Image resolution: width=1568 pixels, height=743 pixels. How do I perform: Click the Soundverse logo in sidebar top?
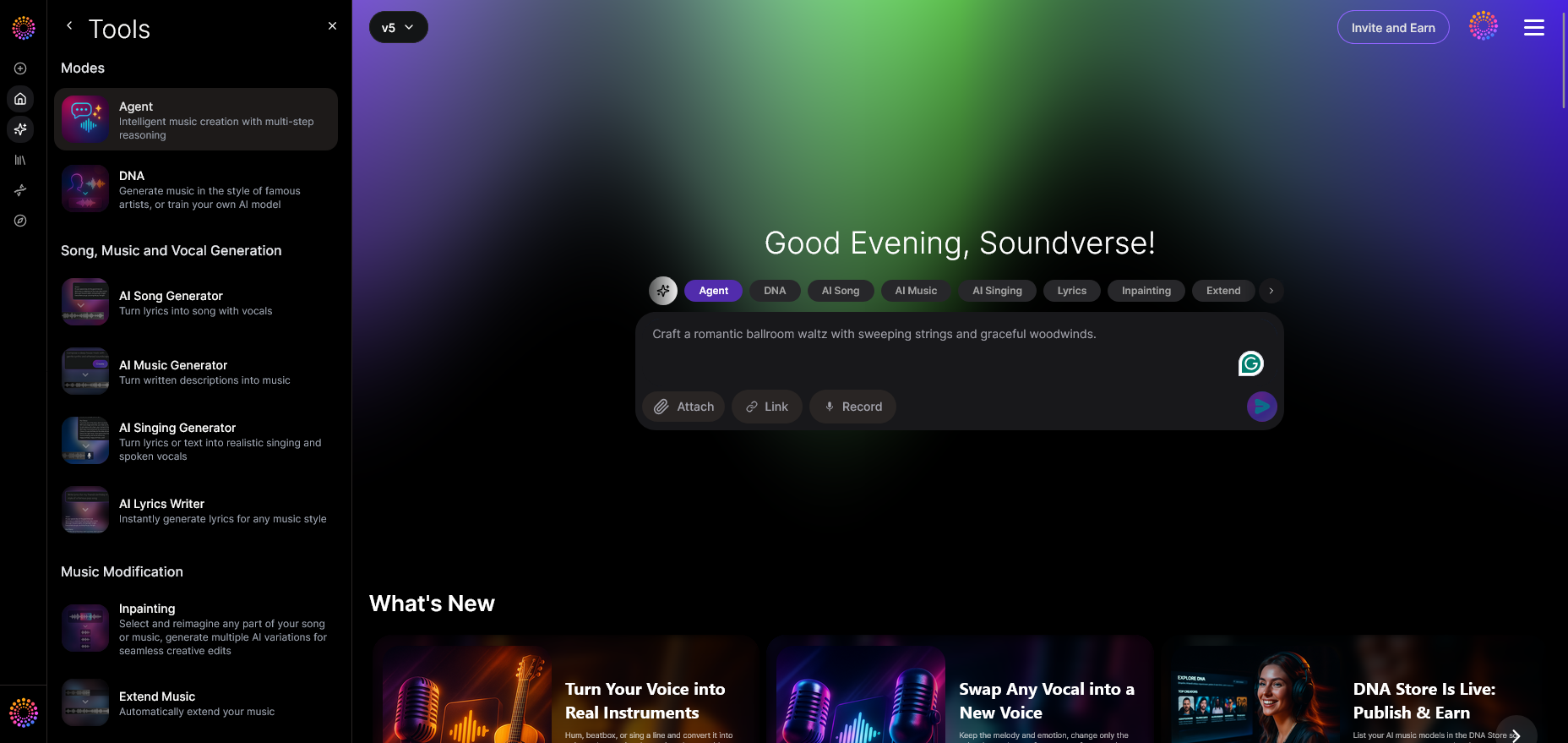click(x=24, y=28)
